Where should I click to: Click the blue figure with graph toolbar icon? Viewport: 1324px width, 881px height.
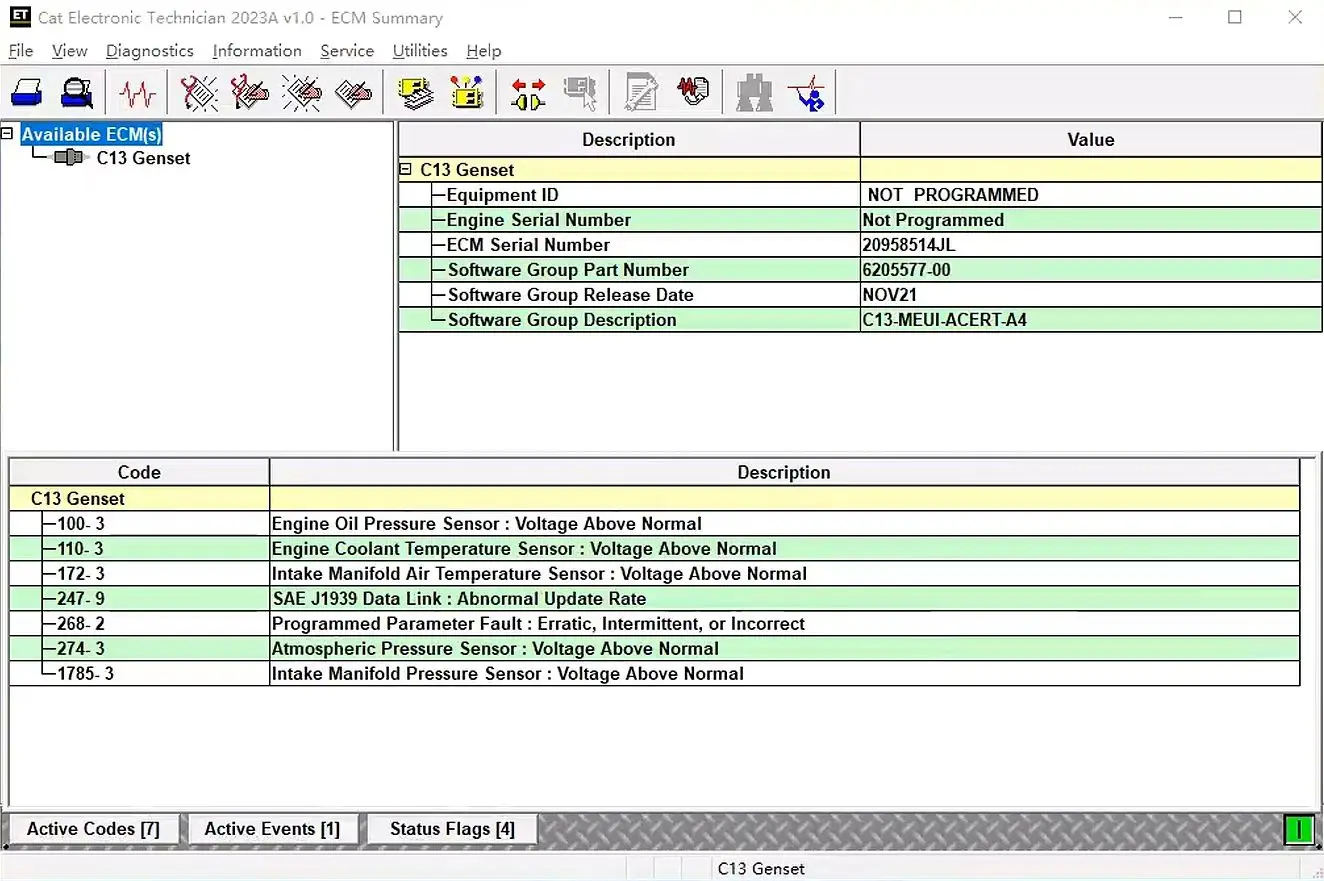[806, 93]
